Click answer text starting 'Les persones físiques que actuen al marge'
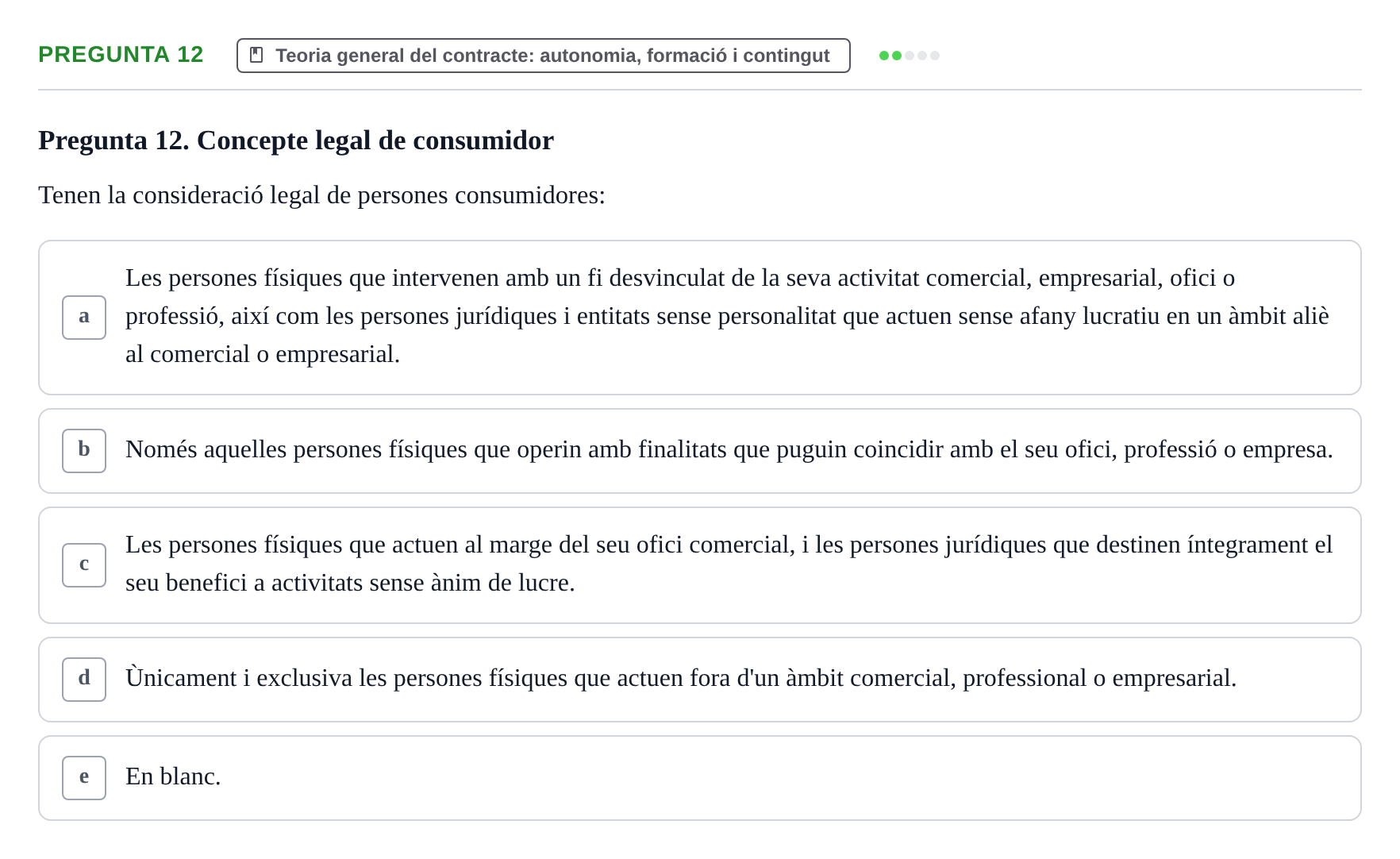 pyautogui.click(x=729, y=564)
